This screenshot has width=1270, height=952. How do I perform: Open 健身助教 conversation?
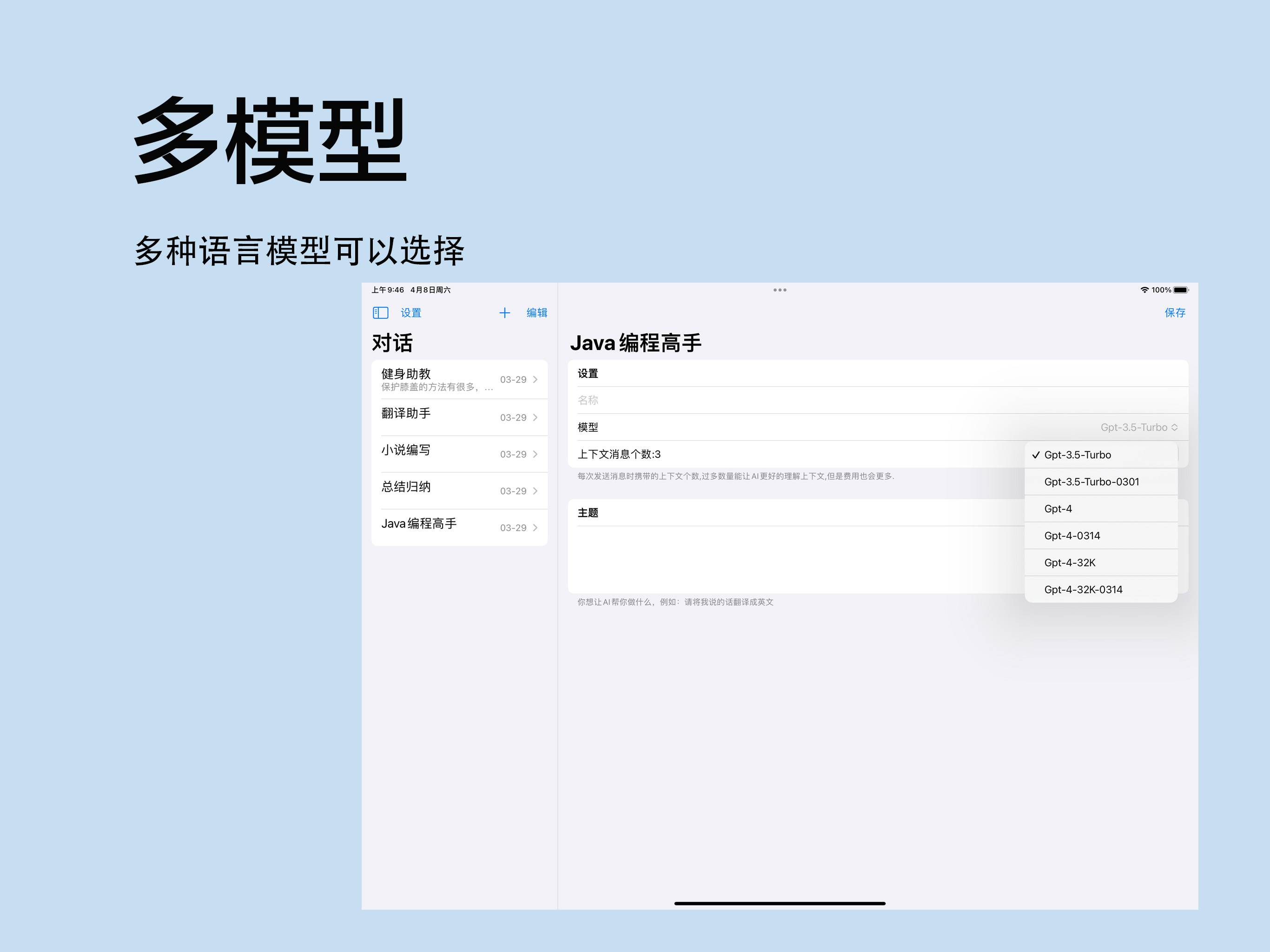(x=459, y=379)
